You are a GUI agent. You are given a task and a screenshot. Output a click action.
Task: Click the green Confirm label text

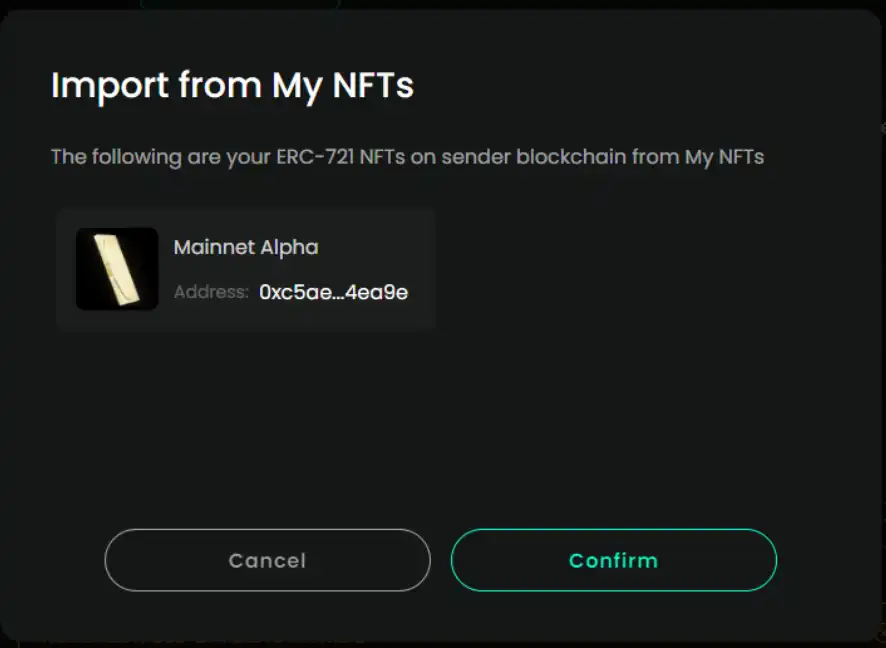[x=614, y=560]
